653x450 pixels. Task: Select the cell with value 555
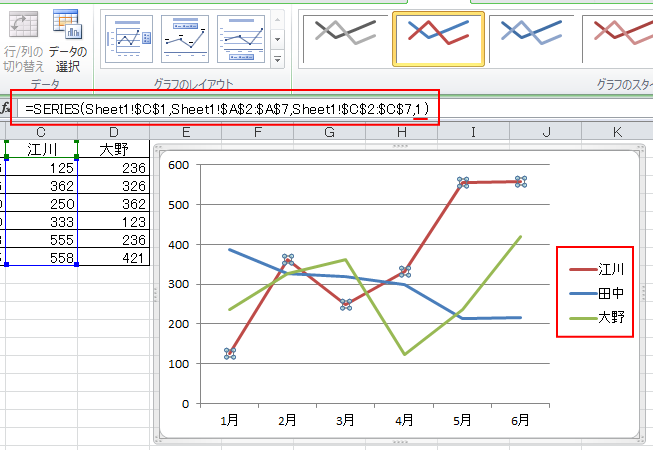tap(41, 239)
